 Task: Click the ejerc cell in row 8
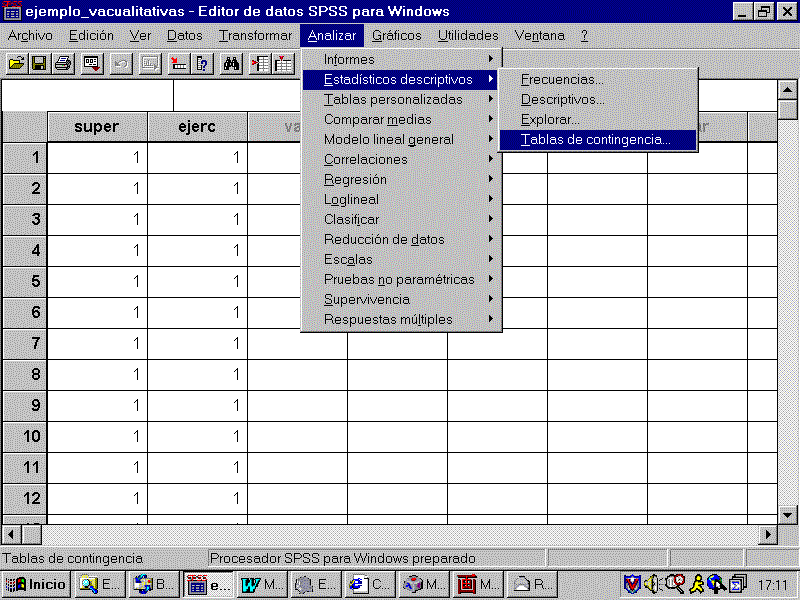[197, 375]
